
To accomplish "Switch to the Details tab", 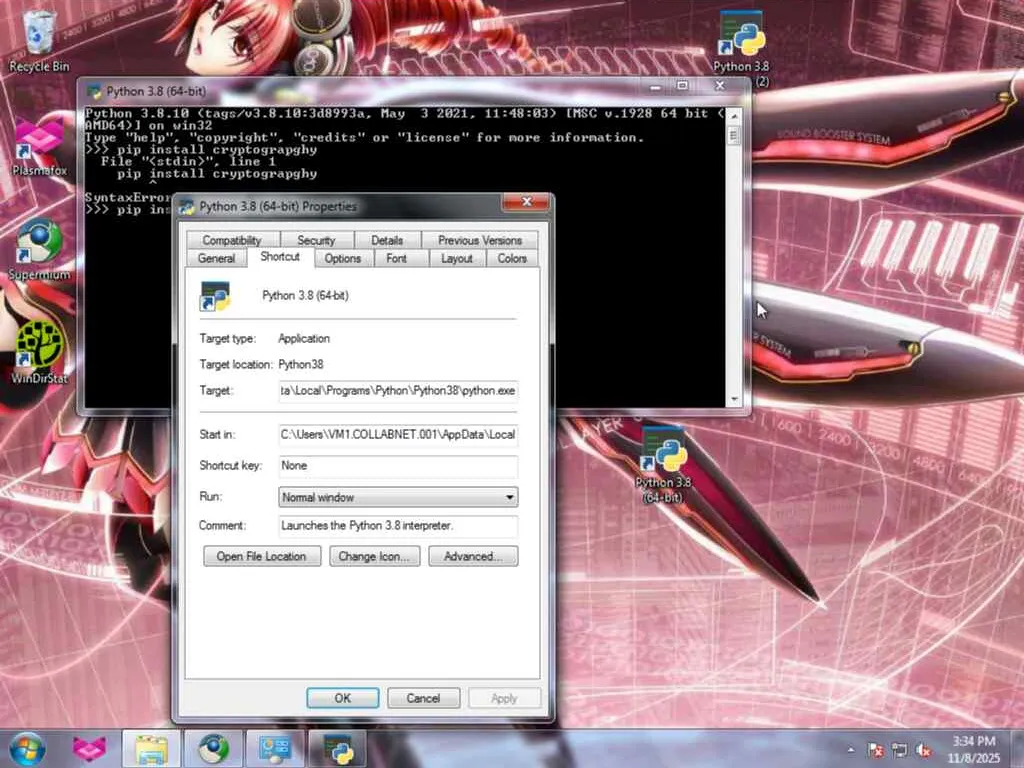I will click(387, 240).
